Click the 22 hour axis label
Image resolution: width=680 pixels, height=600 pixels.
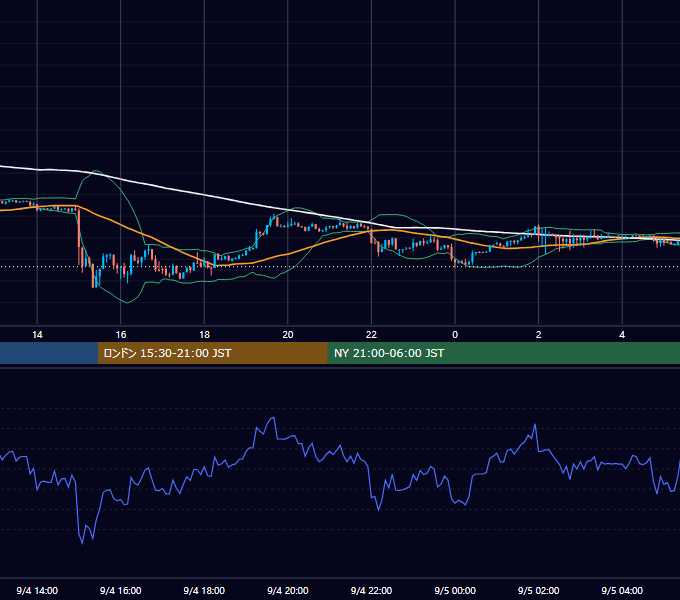371,335
